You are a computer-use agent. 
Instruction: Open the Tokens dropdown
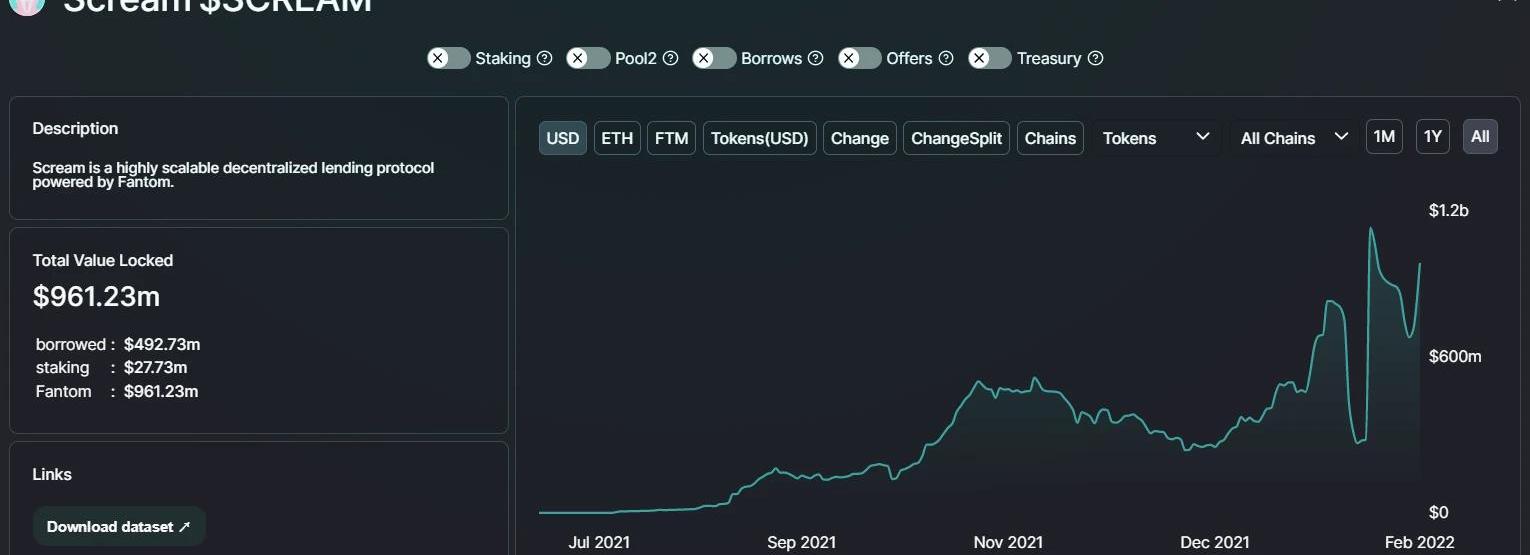click(x=1156, y=138)
